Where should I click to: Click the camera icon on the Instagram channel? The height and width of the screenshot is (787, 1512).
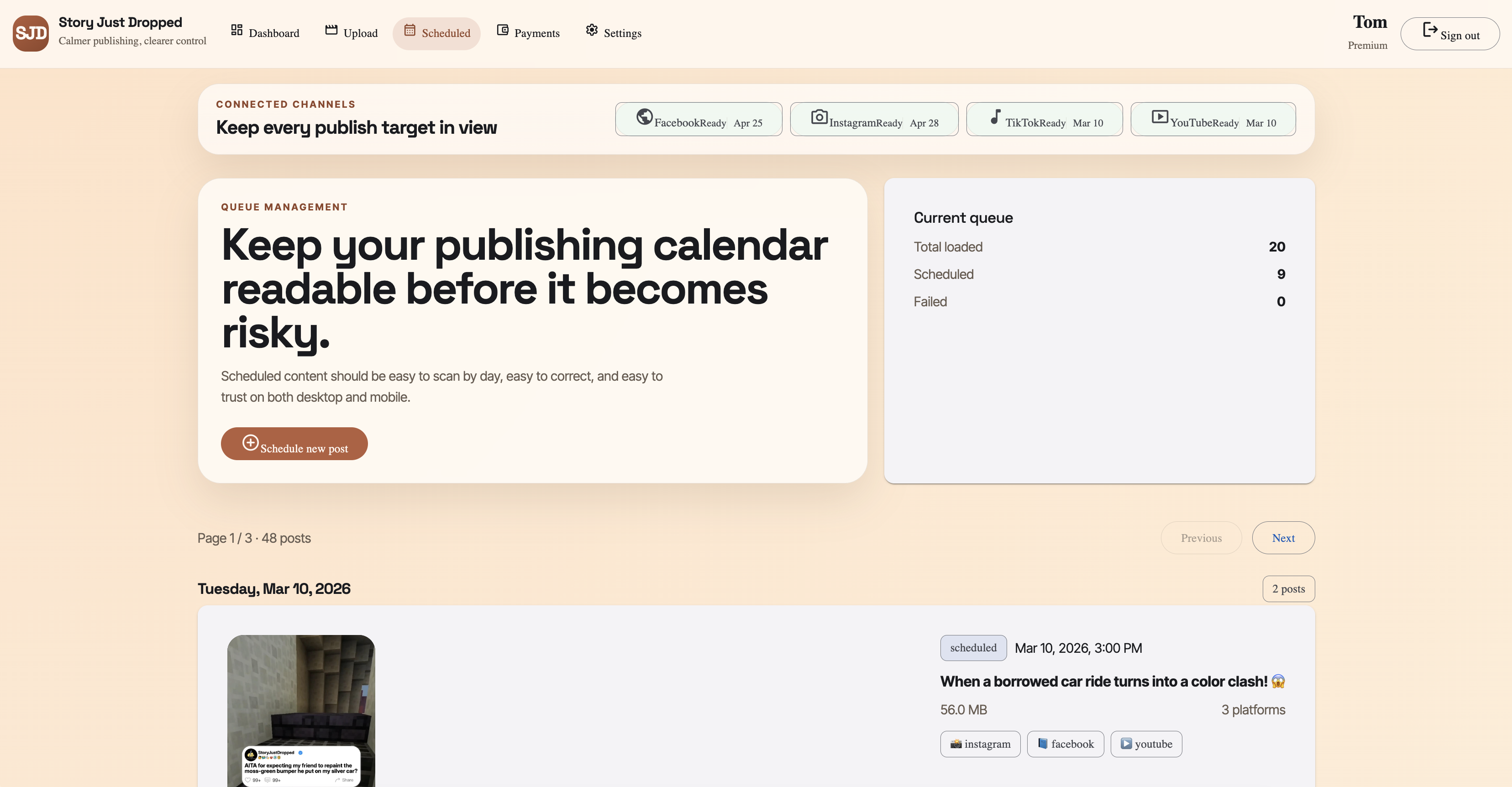point(820,117)
